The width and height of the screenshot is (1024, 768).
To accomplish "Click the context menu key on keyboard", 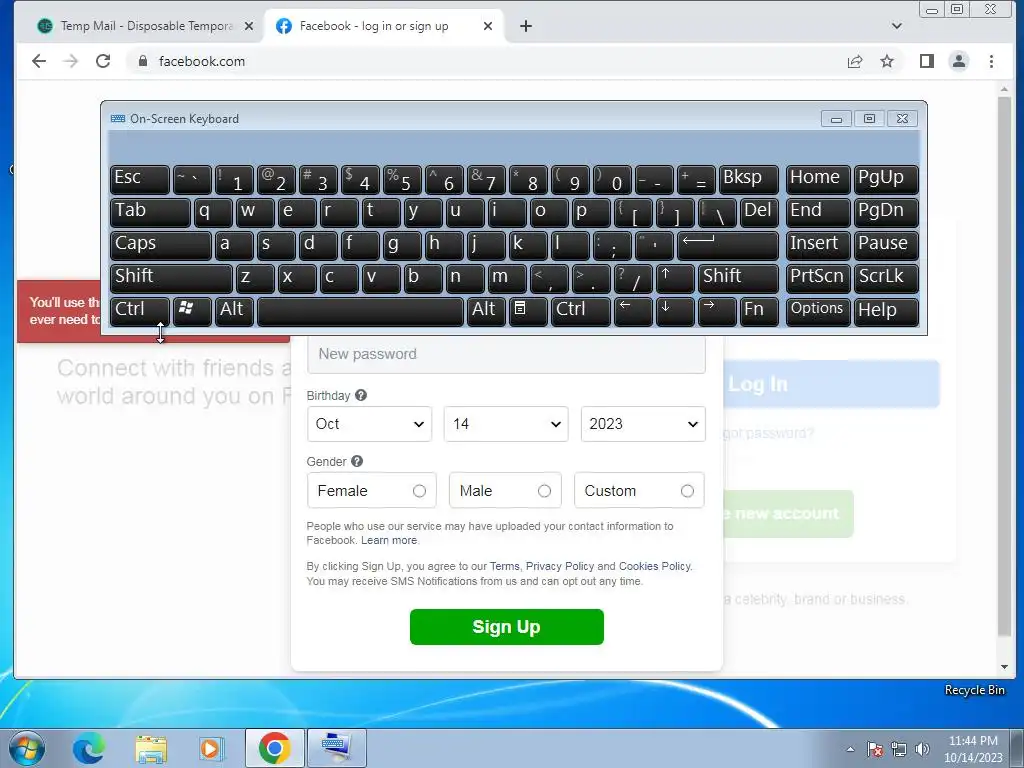I will coord(528,311).
